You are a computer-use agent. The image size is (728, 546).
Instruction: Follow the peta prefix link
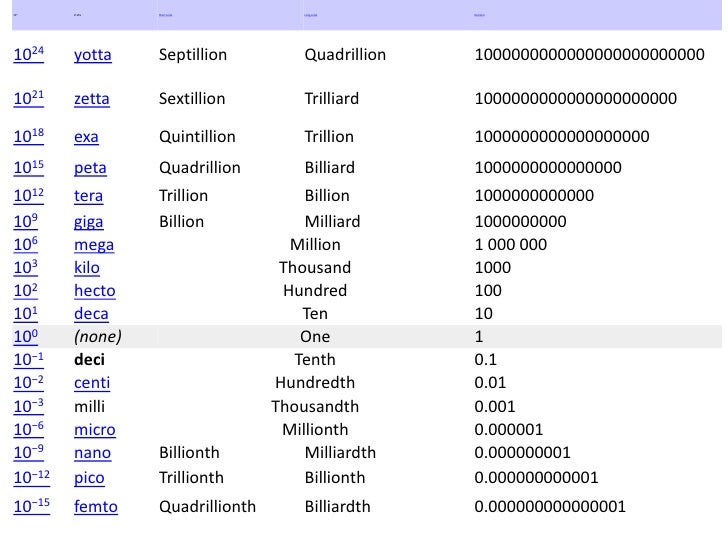click(90, 168)
